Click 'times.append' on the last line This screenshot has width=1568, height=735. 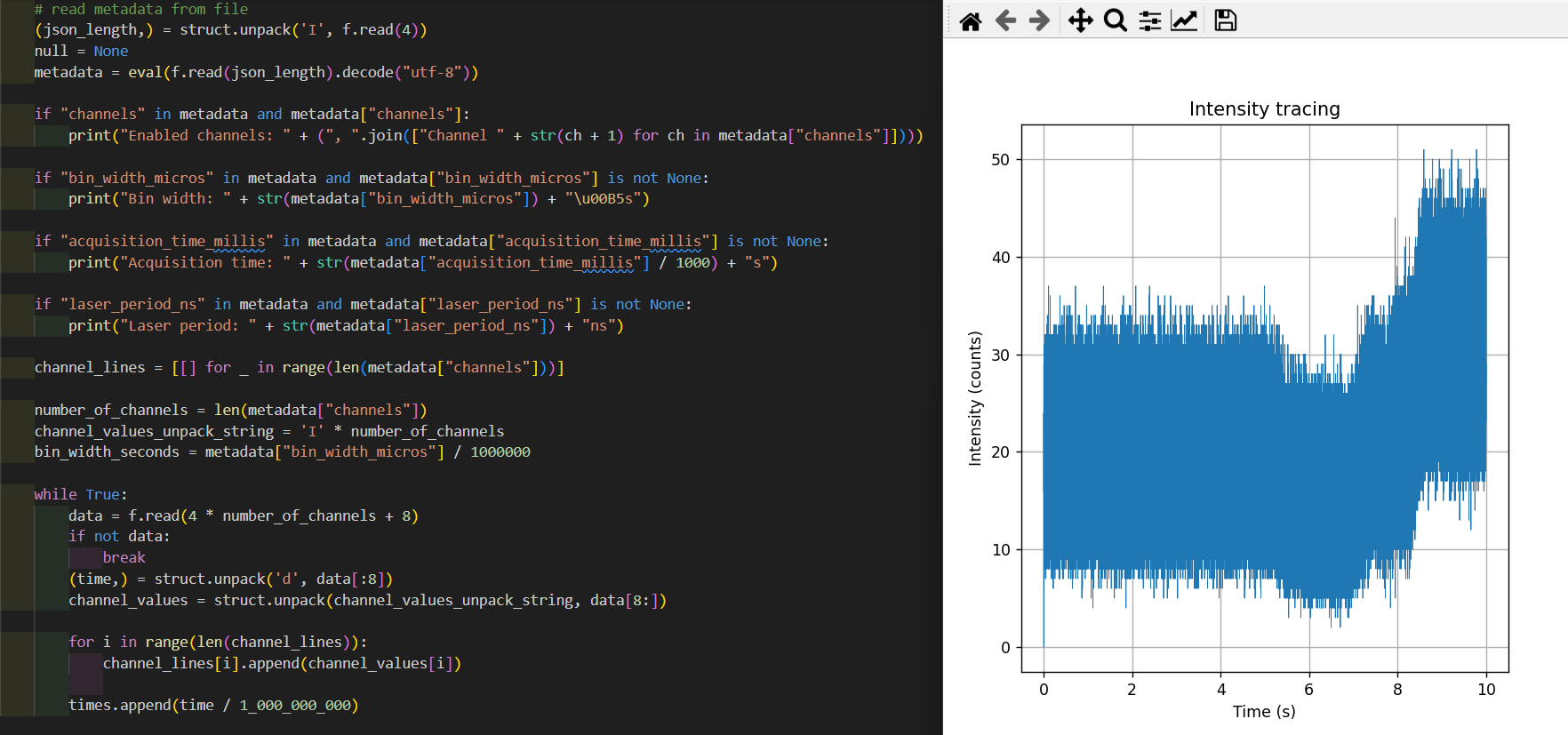point(119,705)
